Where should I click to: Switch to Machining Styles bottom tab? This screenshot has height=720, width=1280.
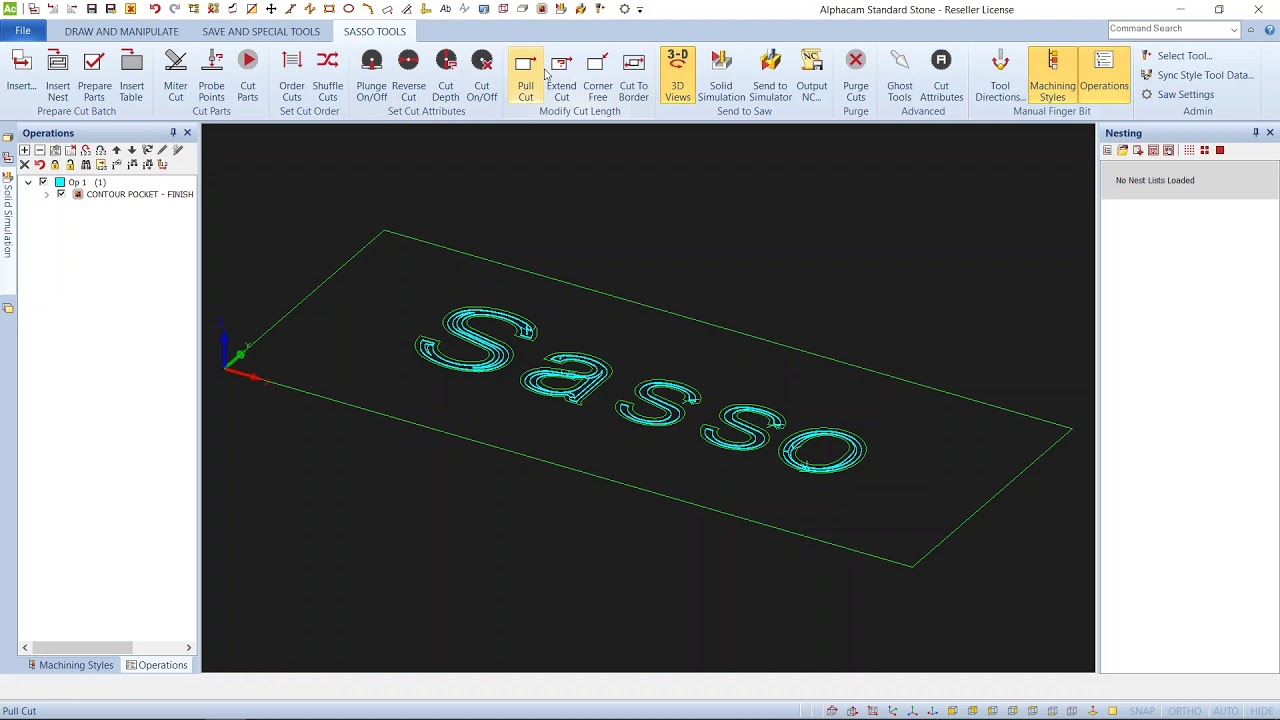point(70,665)
